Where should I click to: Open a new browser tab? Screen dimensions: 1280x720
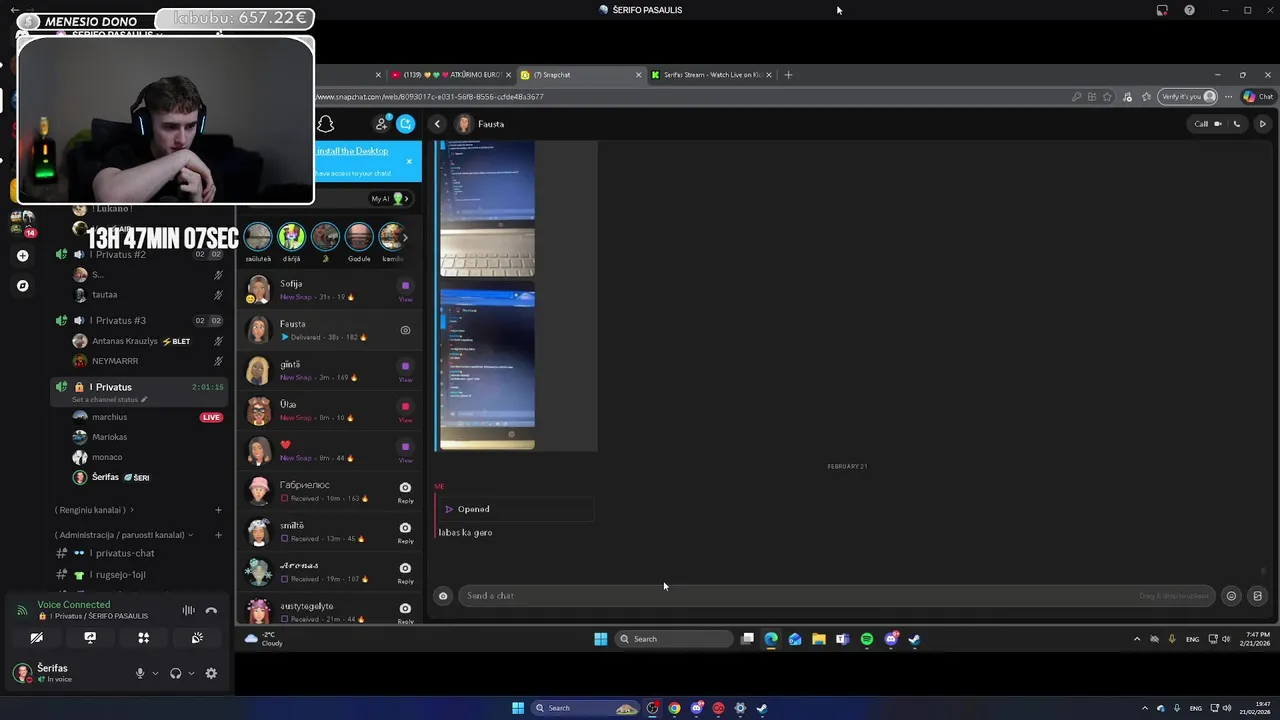tap(788, 75)
